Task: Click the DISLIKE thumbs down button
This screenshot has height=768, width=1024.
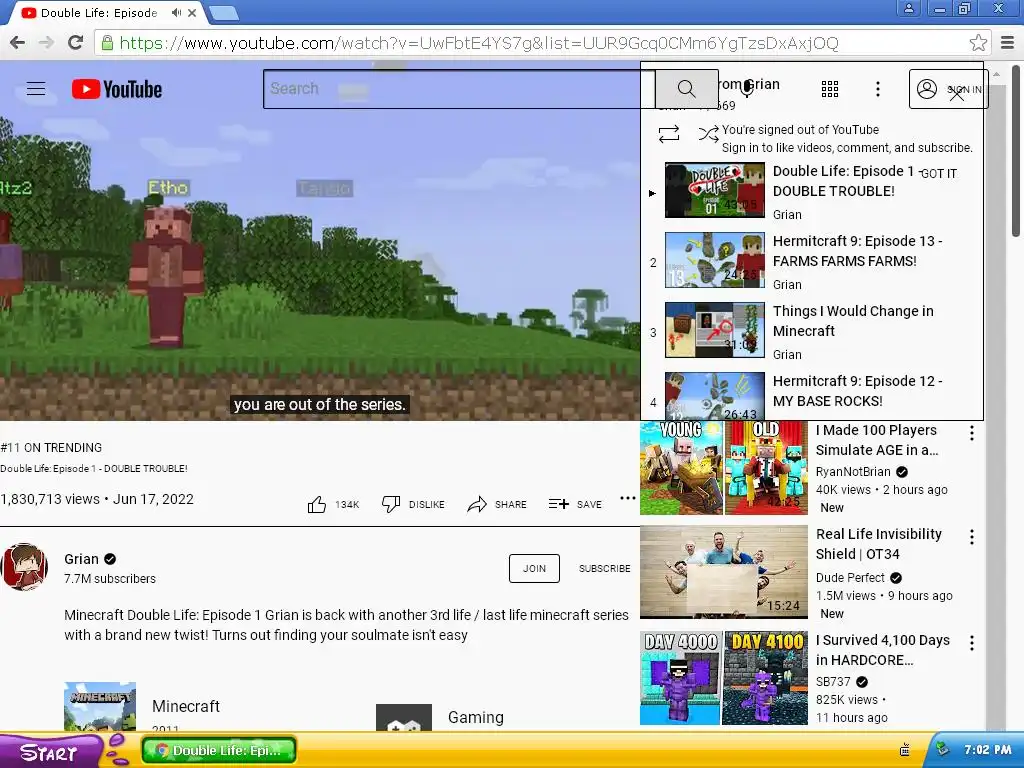Action: tap(413, 504)
